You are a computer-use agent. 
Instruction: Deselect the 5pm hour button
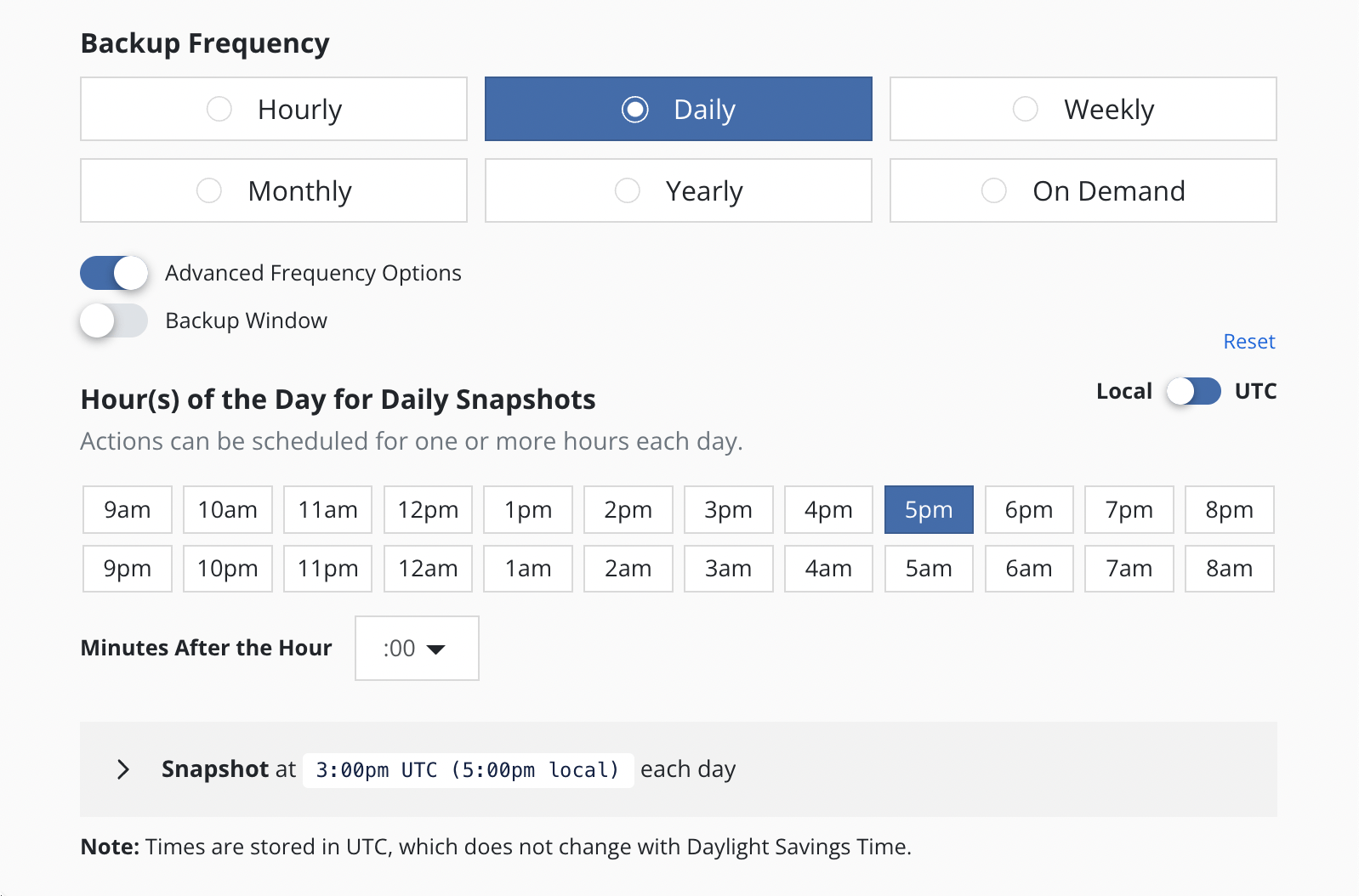[x=928, y=510]
